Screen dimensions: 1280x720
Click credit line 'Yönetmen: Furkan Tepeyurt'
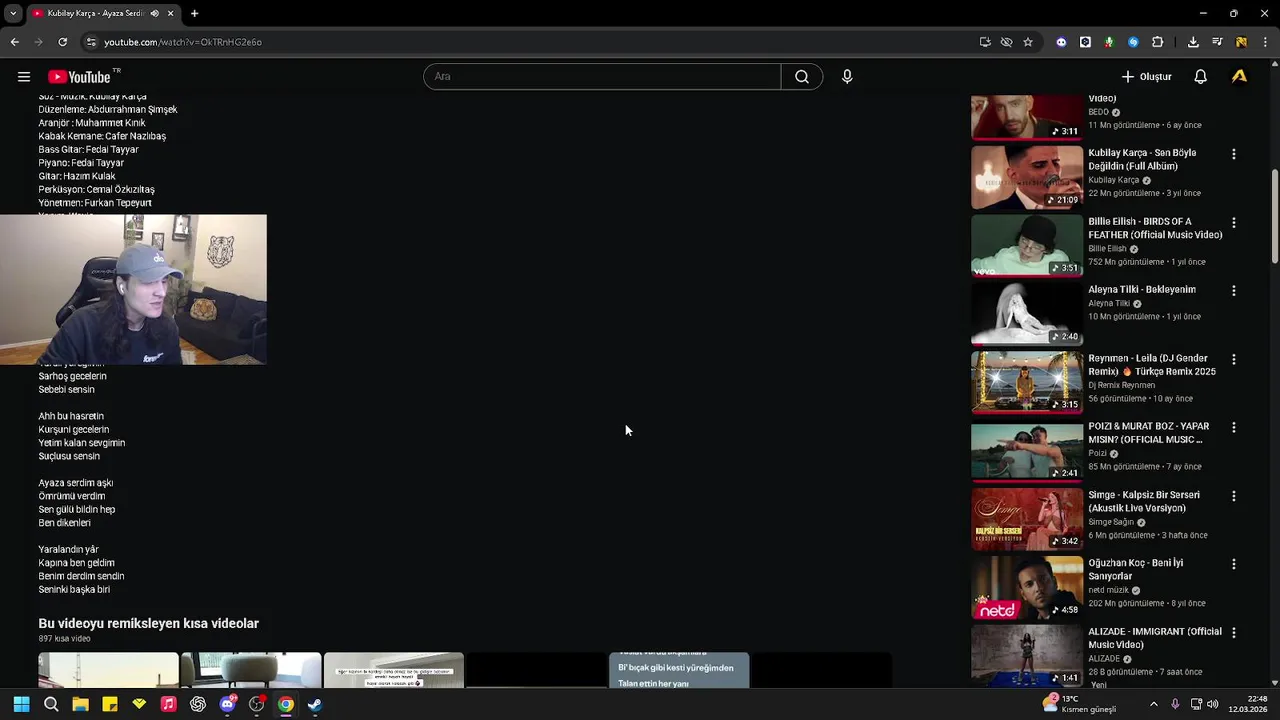[95, 203]
